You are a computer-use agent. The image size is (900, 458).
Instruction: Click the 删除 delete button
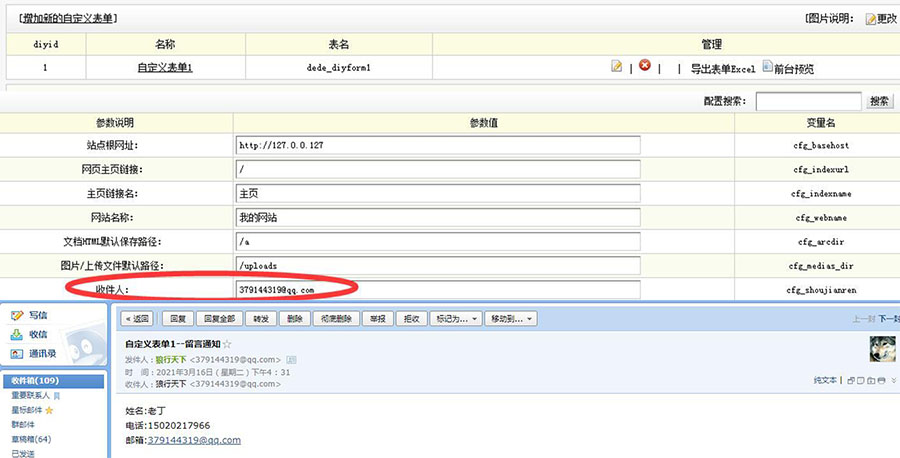294,319
